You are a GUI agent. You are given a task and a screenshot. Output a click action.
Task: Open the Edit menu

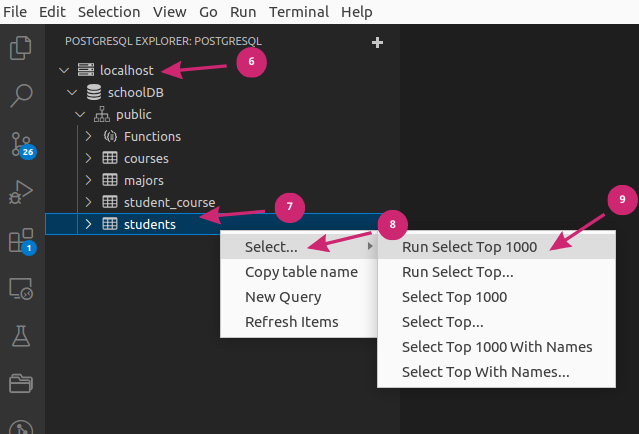click(52, 12)
